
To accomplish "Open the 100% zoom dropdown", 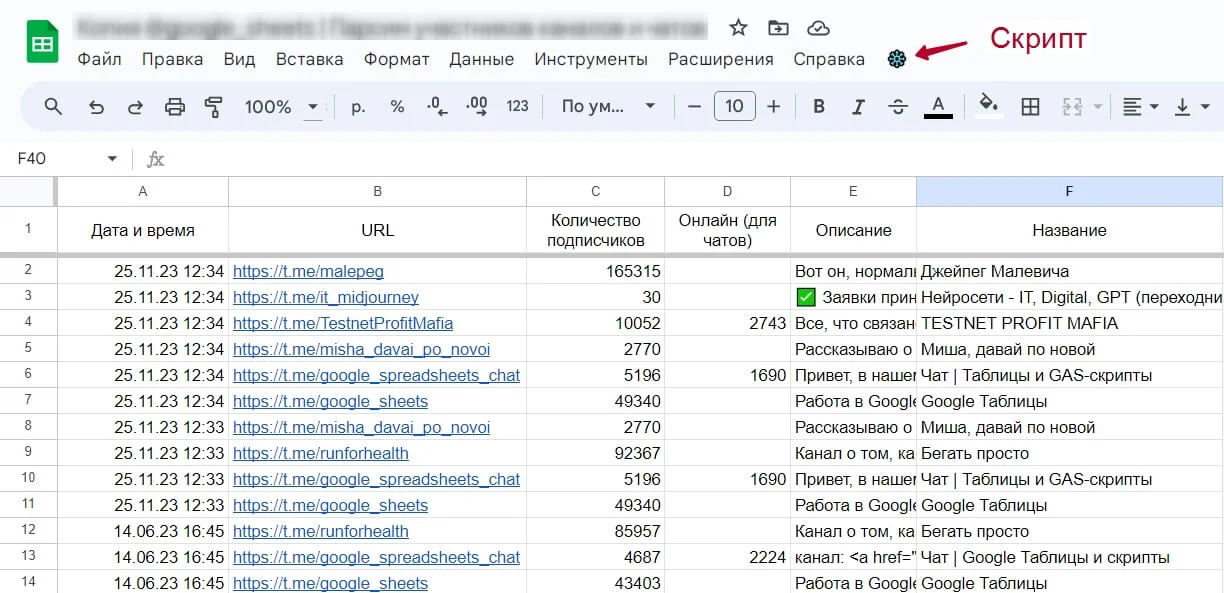I will pos(283,107).
